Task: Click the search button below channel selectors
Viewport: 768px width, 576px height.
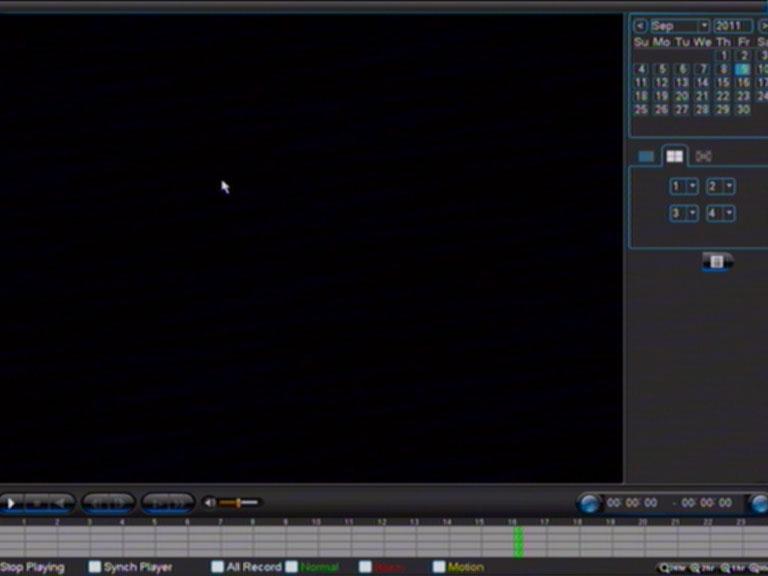Action: point(717,262)
